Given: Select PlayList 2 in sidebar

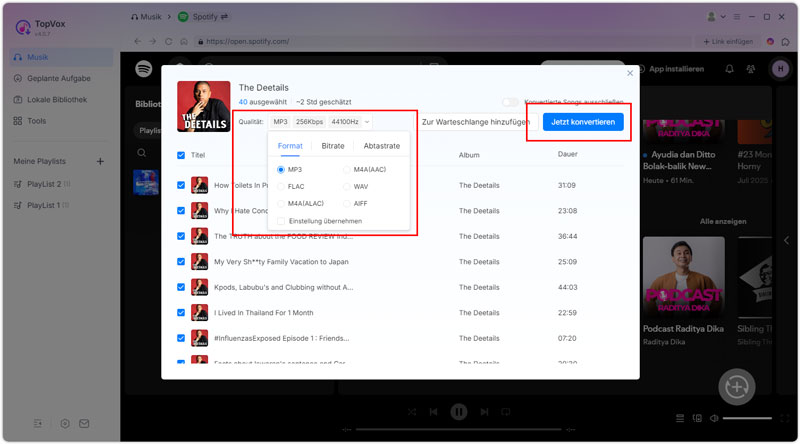Looking at the screenshot, I should coord(43,184).
